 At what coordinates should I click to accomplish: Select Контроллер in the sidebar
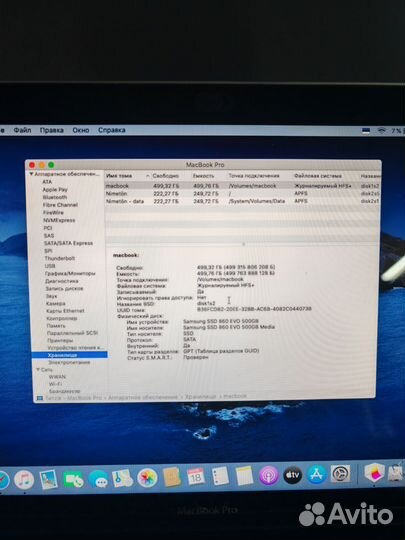62,318
